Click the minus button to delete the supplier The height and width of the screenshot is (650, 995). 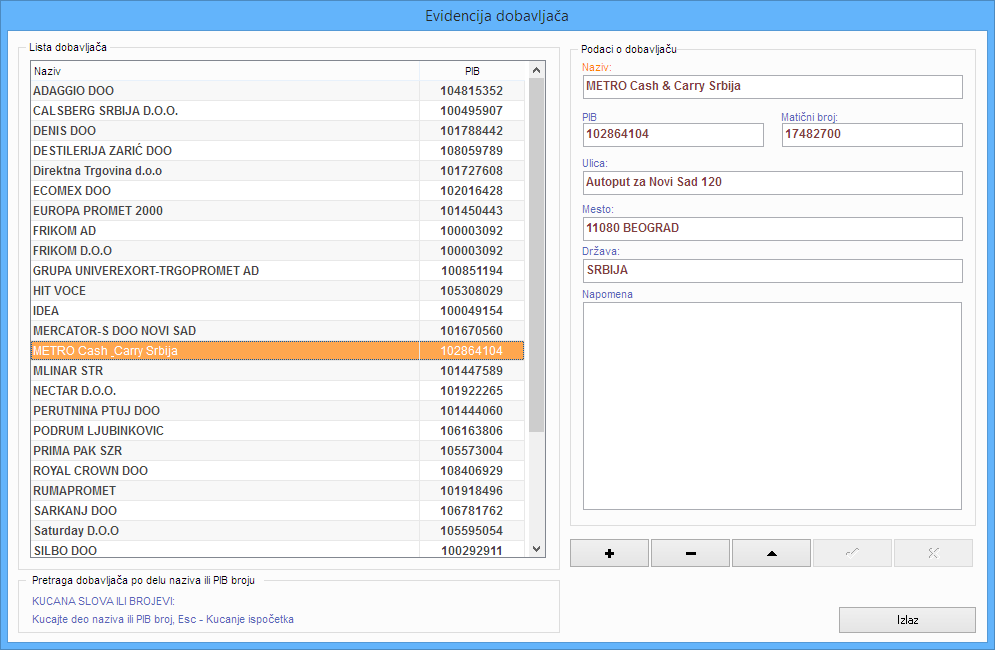tap(691, 553)
